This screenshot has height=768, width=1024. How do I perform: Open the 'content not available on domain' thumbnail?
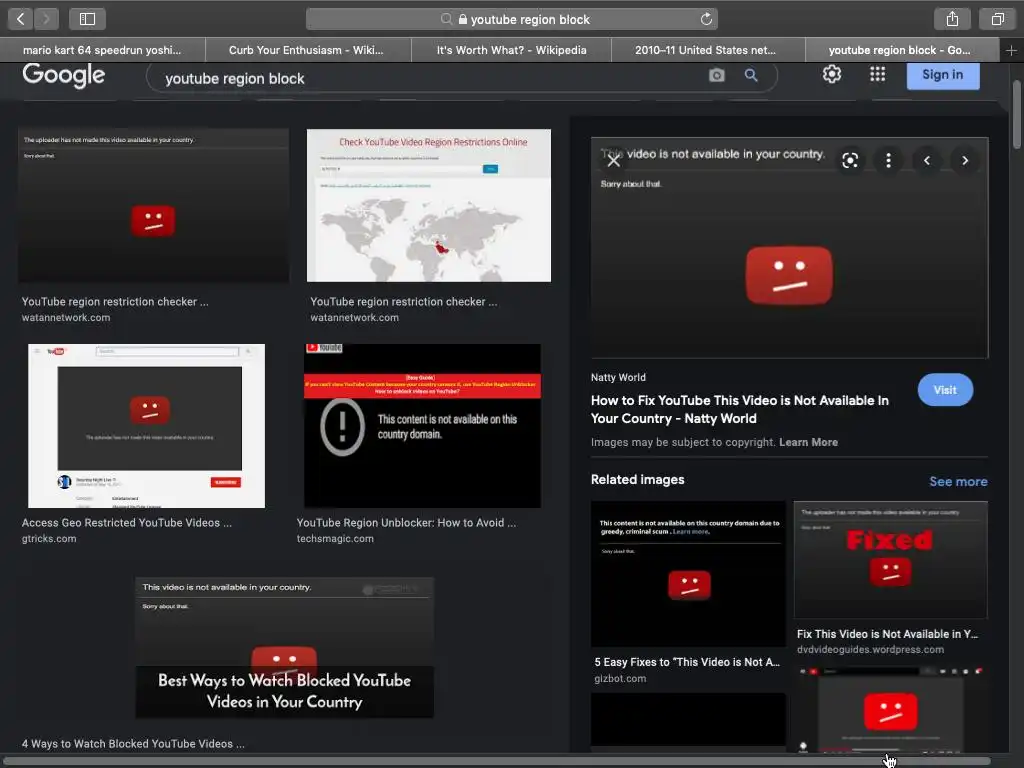pyautogui.click(x=422, y=426)
